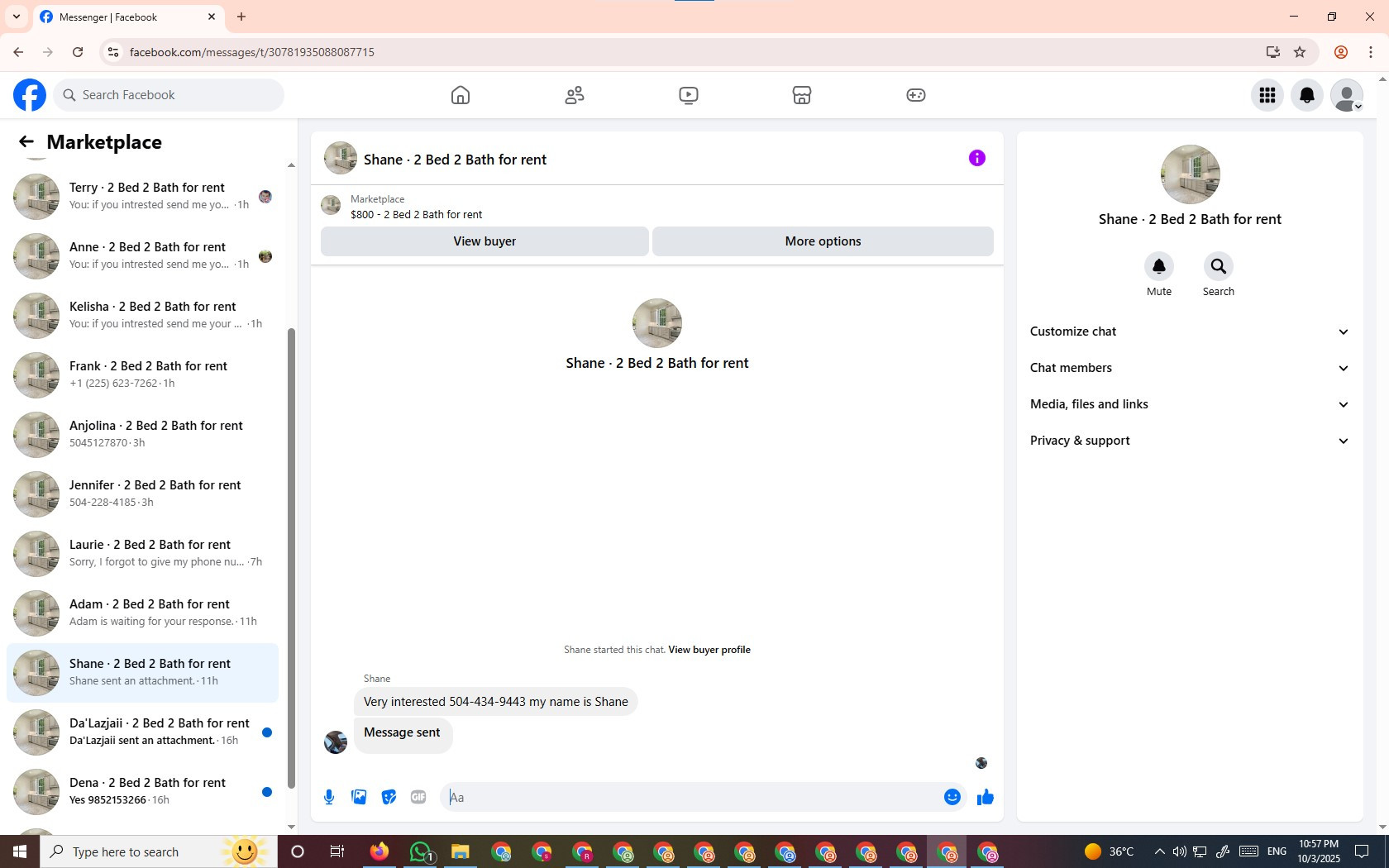This screenshot has width=1389, height=868.
Task: Open Da'Lazjaii's unread conversation
Action: click(142, 732)
